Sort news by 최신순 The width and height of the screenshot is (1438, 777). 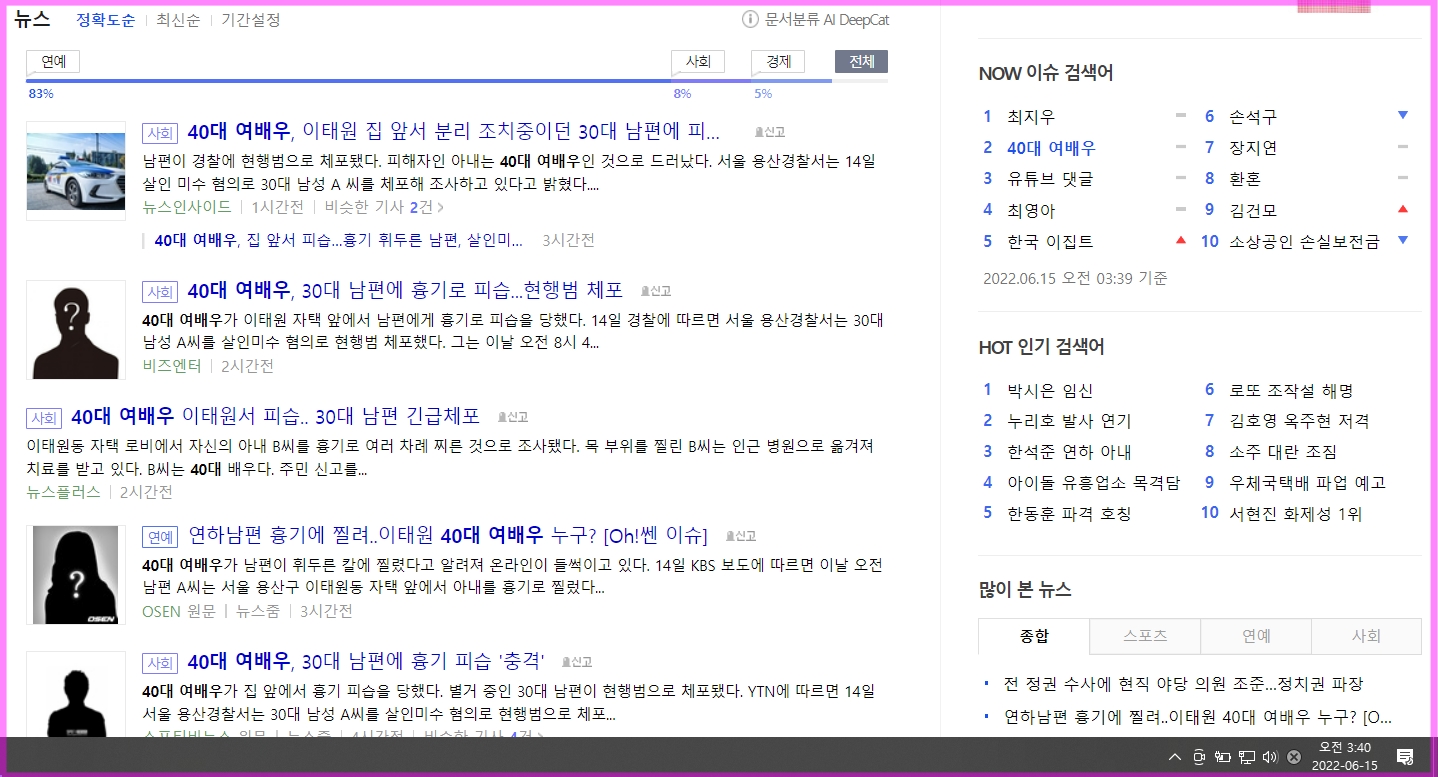(177, 20)
